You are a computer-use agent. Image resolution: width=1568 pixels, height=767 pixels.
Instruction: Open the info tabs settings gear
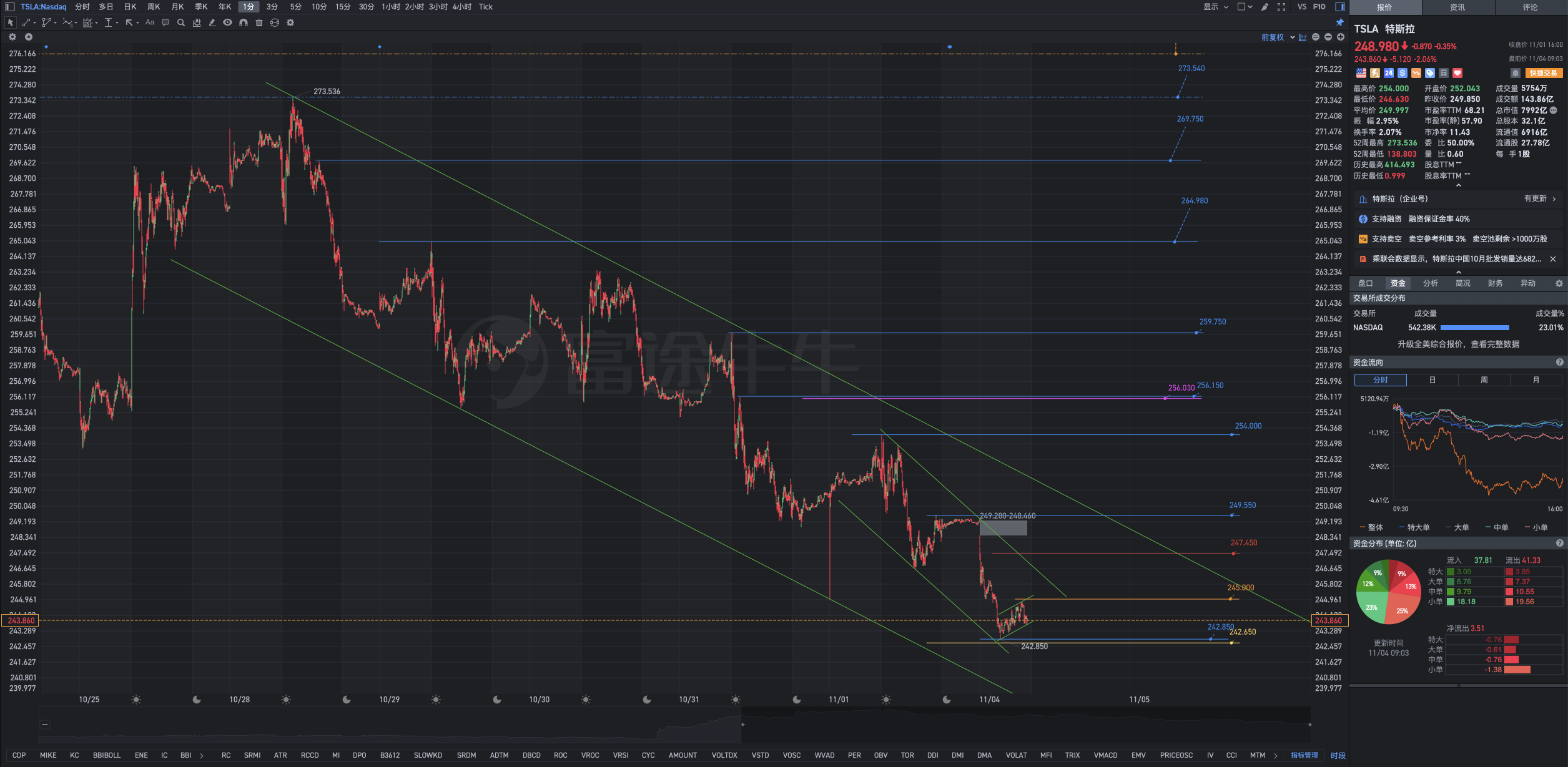[1559, 283]
